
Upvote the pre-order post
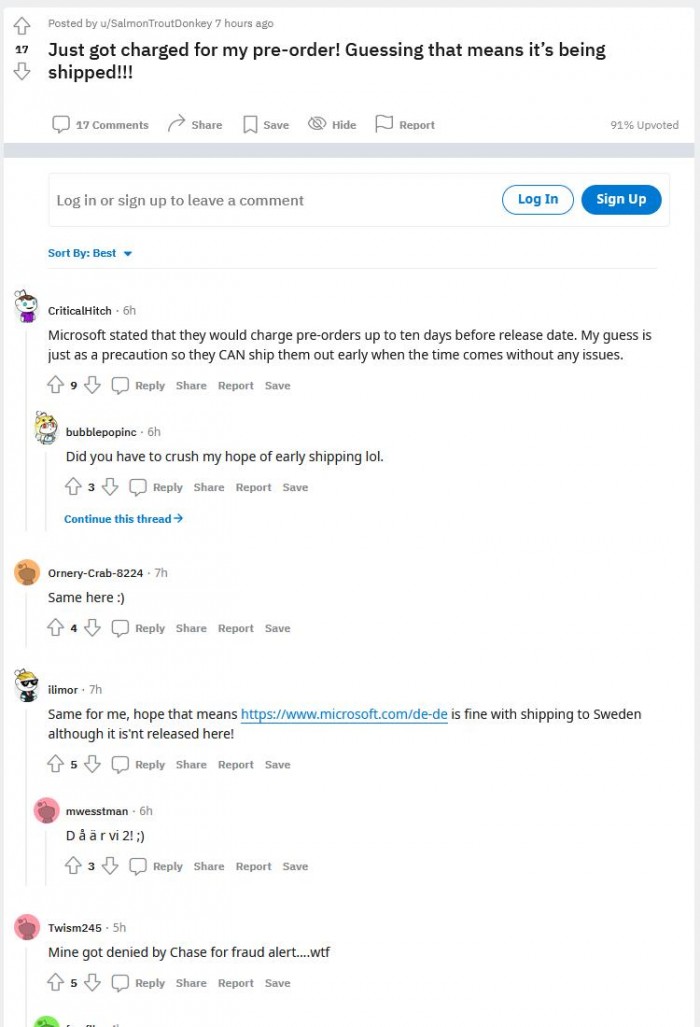pos(22,25)
